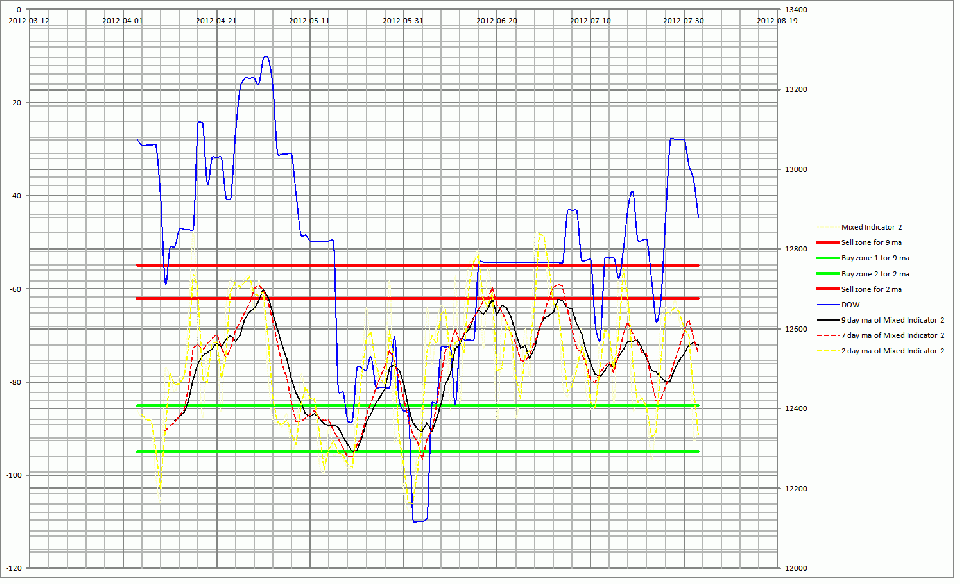The height and width of the screenshot is (584, 960).
Task: Click the 2012 03 12 date axis label
Action: coord(29,20)
